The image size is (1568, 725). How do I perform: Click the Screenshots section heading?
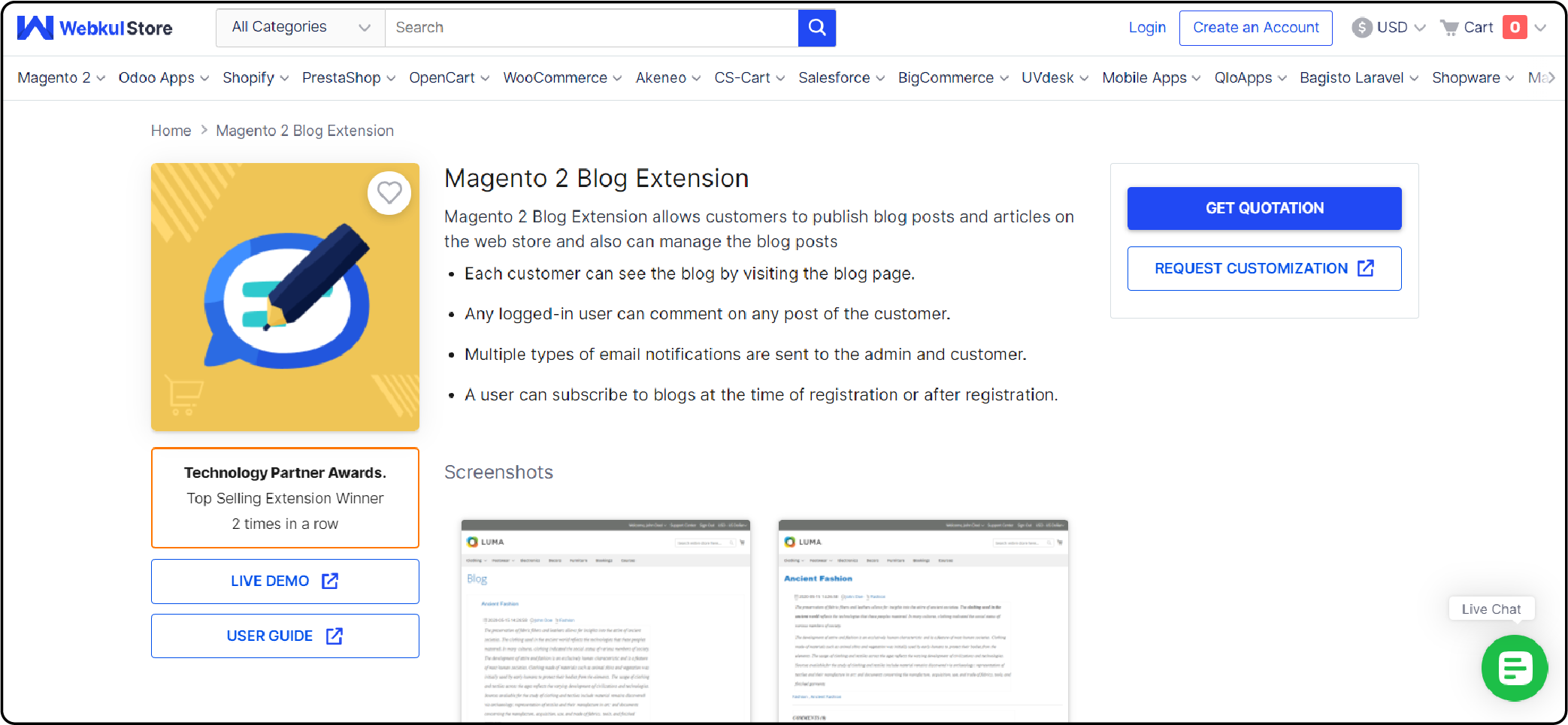coord(498,472)
